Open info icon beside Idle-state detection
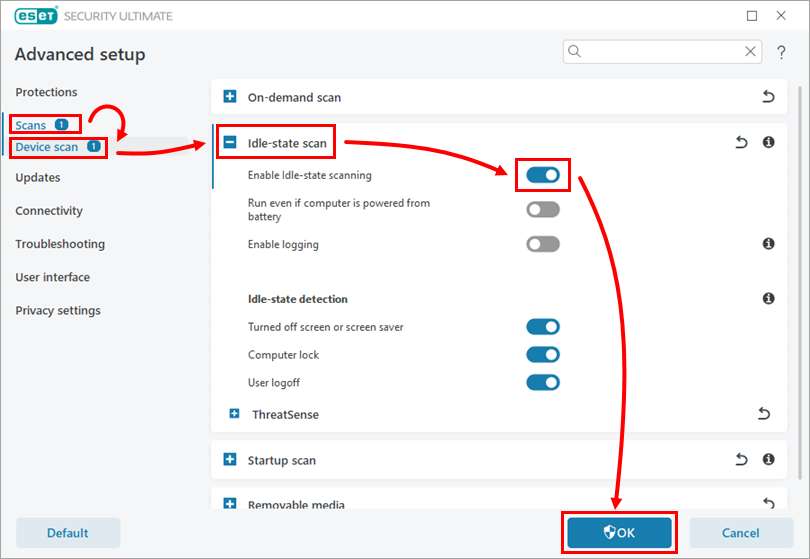 pyautogui.click(x=768, y=298)
